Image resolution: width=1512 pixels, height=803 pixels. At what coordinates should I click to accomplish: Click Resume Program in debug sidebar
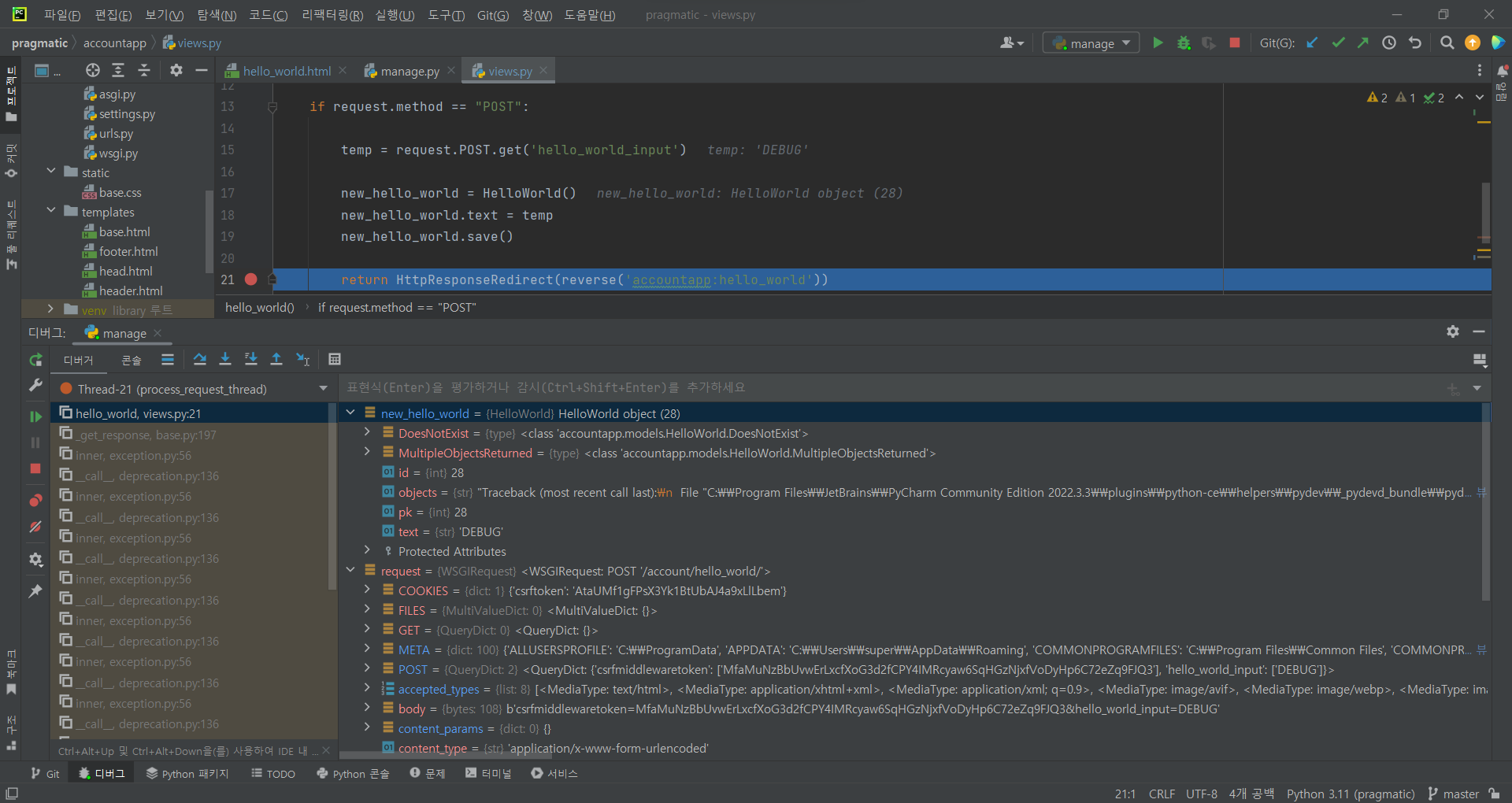pos(35,416)
